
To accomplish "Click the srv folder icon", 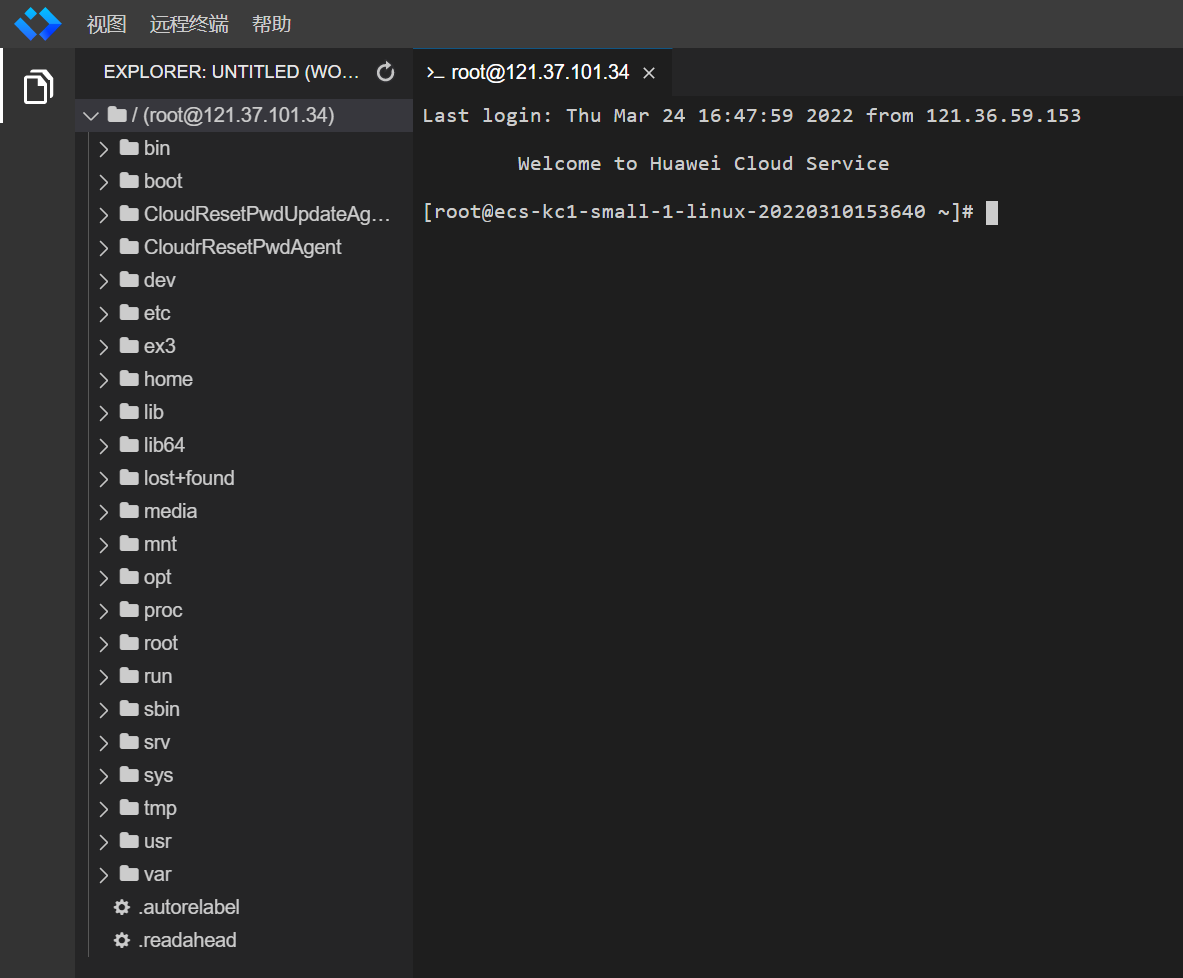I will pyautogui.click(x=129, y=741).
